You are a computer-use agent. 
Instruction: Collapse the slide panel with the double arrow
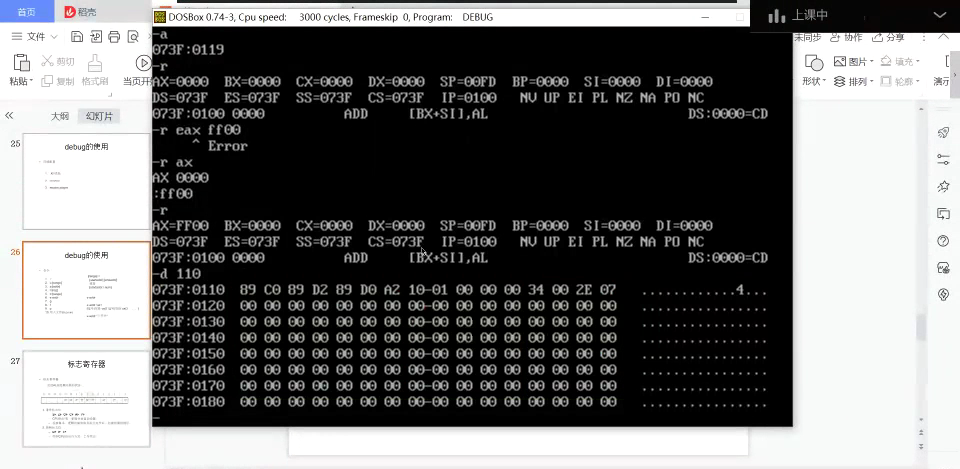pos(9,116)
